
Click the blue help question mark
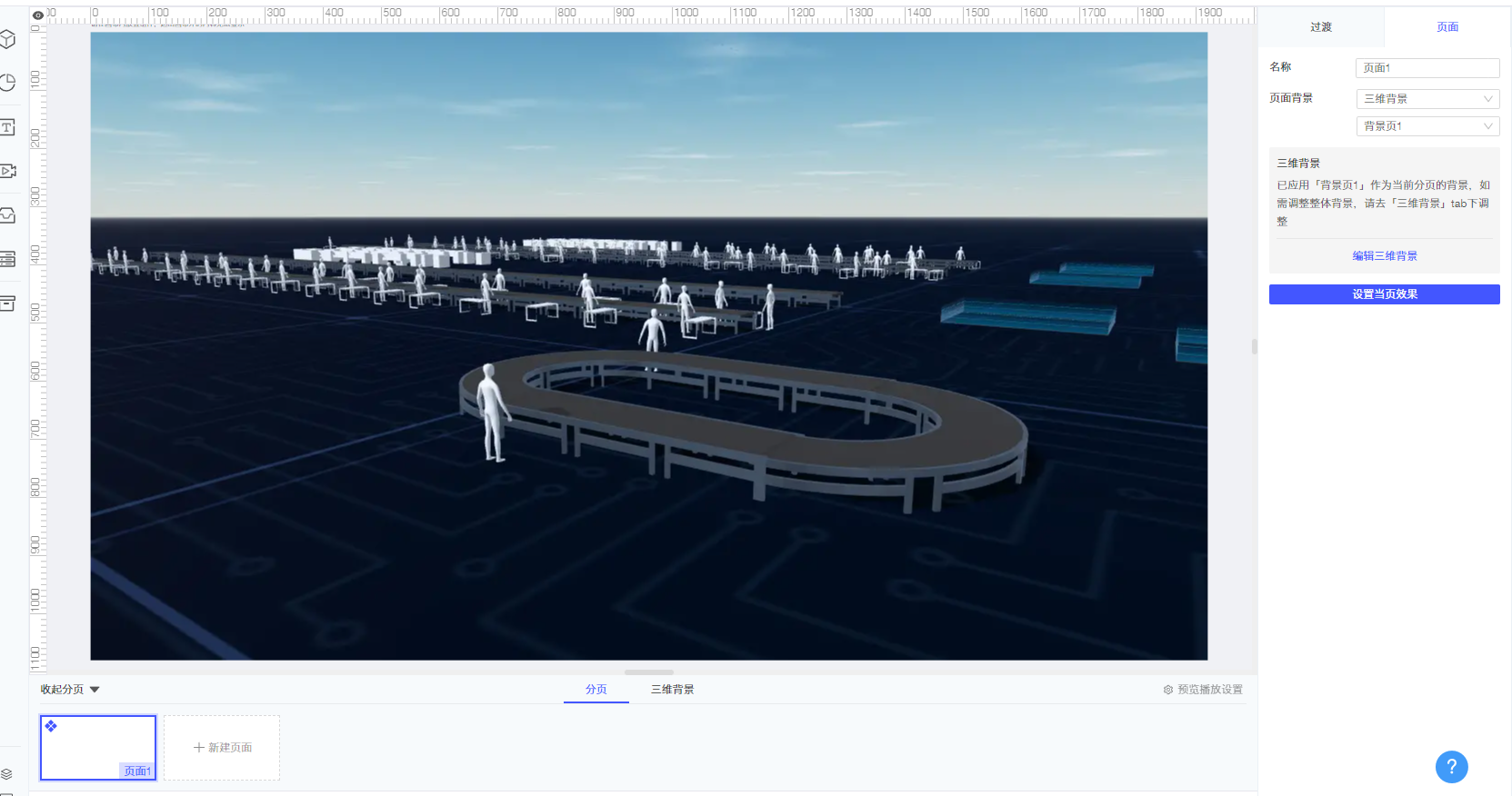click(x=1451, y=766)
